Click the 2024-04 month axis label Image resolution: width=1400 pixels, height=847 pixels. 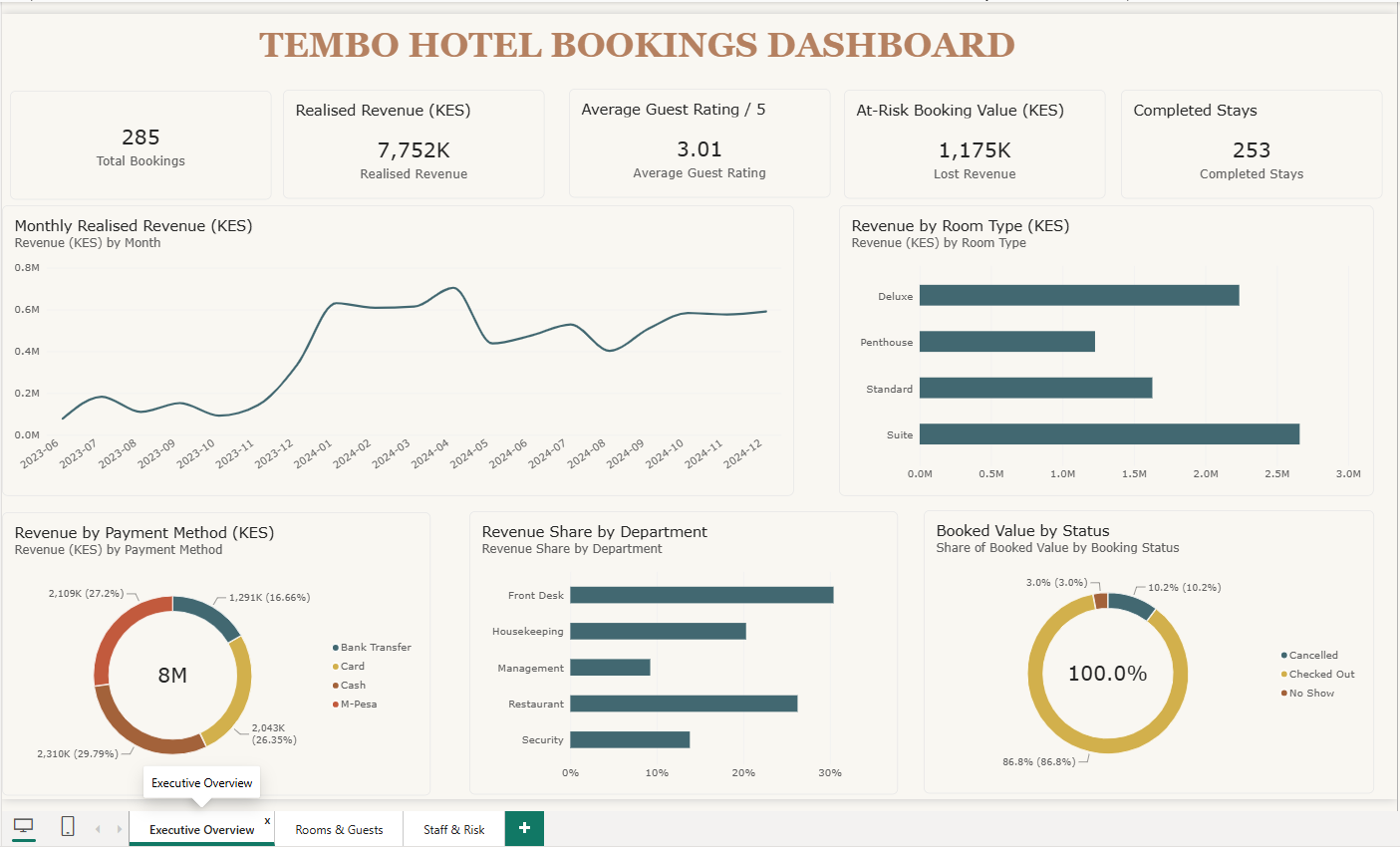[x=430, y=454]
